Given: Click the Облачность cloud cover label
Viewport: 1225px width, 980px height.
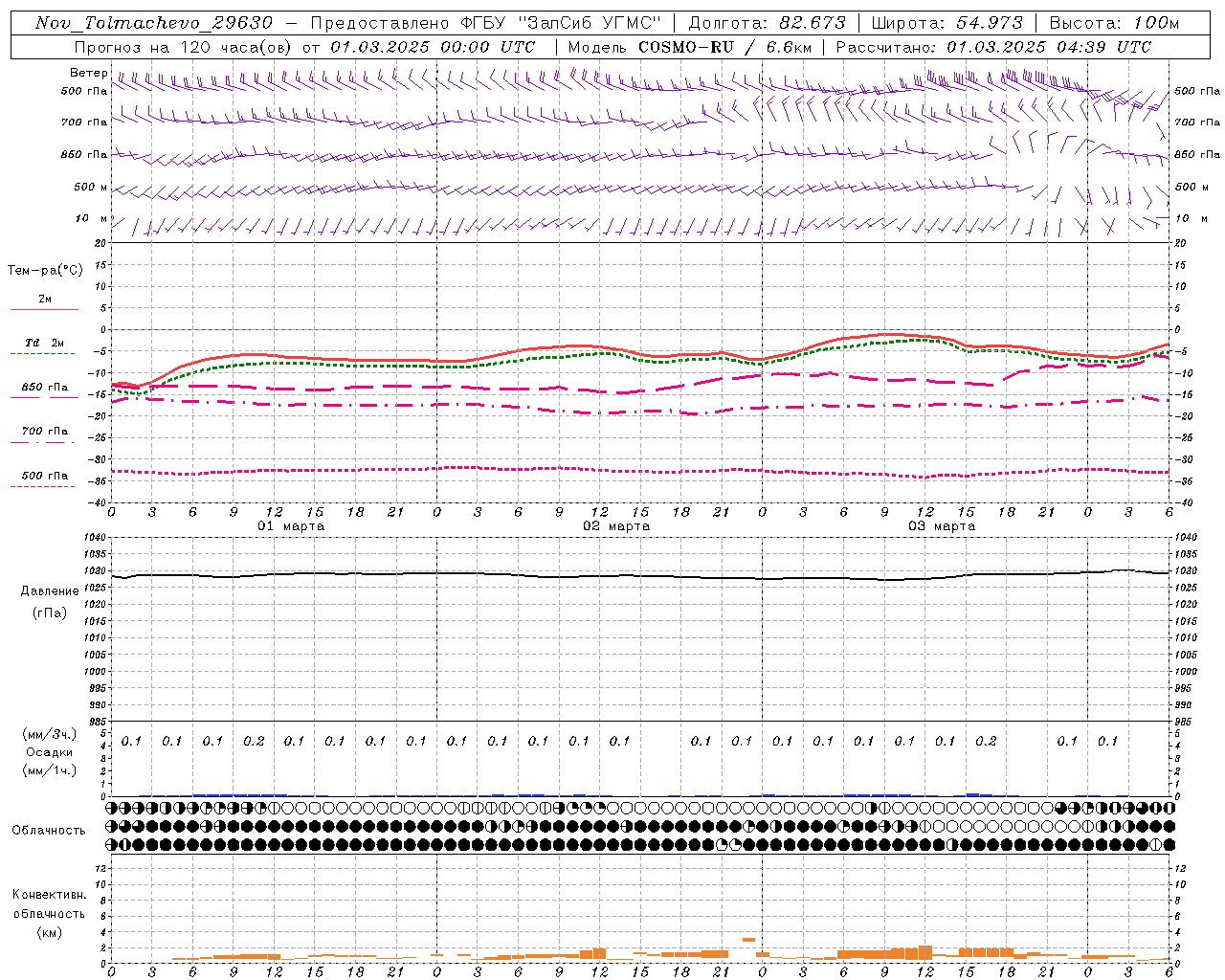Looking at the screenshot, I should (48, 830).
